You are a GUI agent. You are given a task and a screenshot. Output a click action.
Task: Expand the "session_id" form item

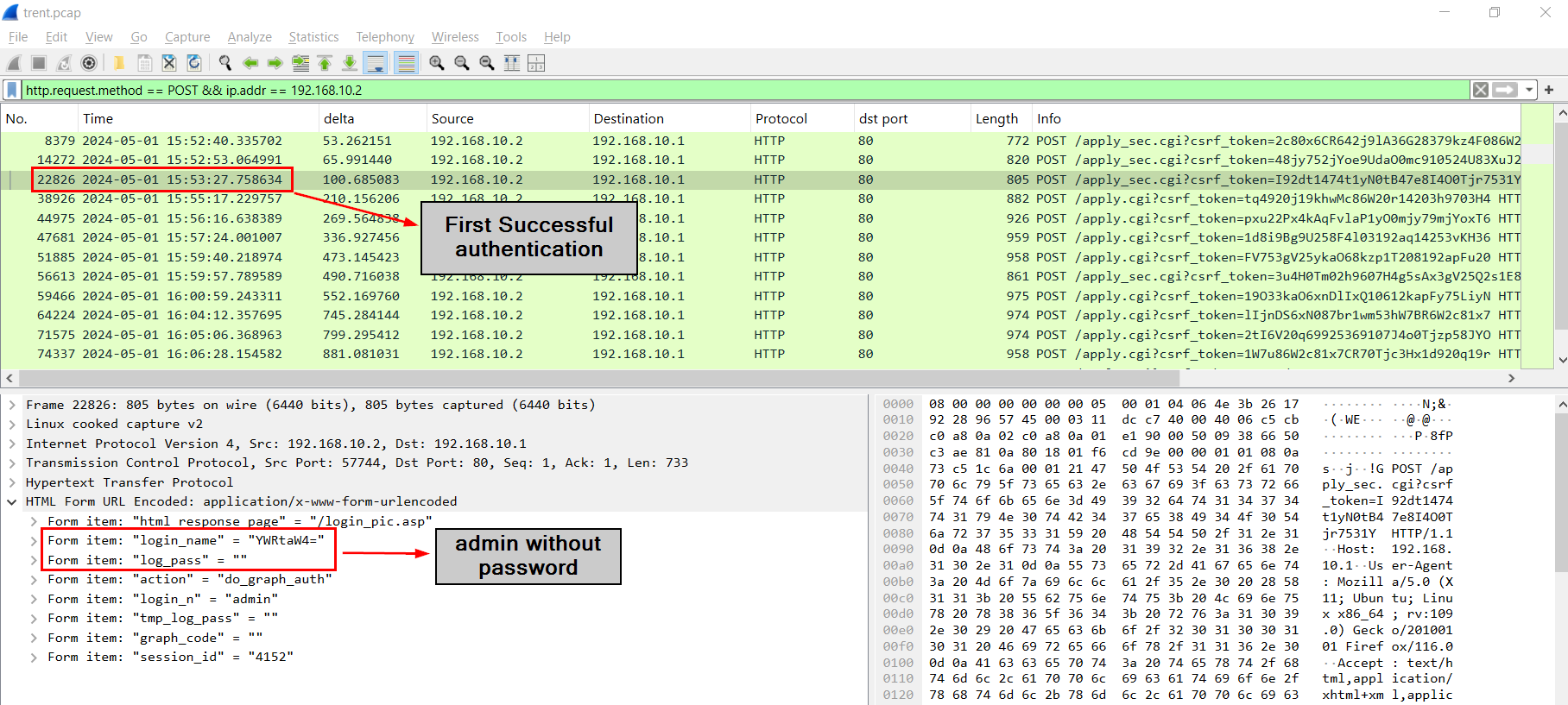(34, 657)
